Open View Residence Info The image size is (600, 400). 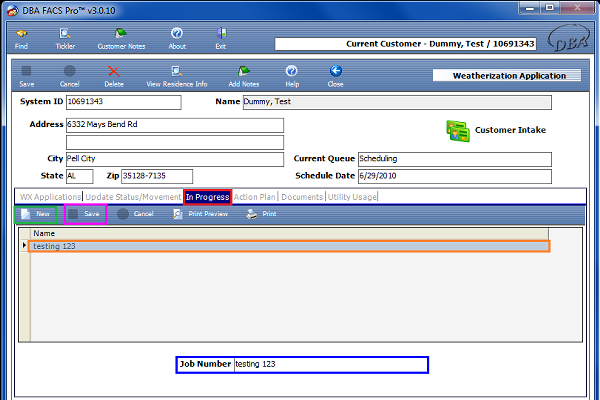[x=176, y=77]
